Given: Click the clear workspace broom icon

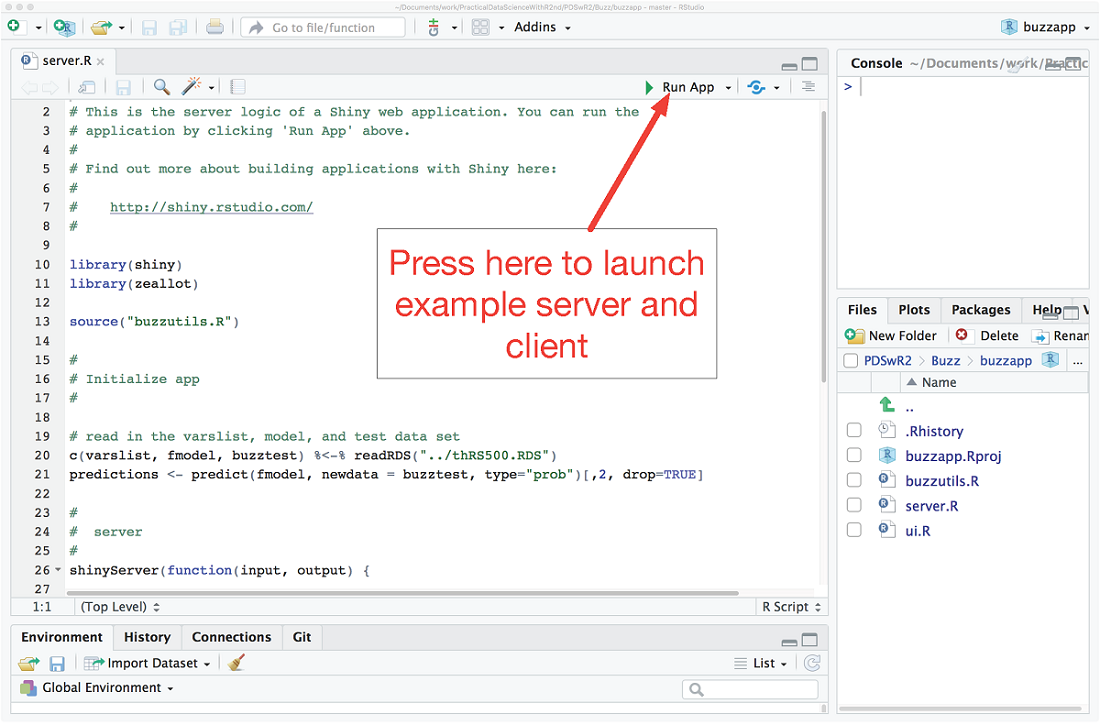Looking at the screenshot, I should coord(236,663).
